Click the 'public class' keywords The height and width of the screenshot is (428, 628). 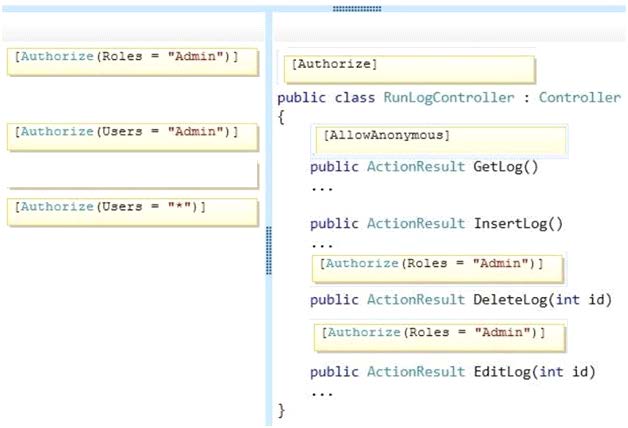[x=326, y=97]
